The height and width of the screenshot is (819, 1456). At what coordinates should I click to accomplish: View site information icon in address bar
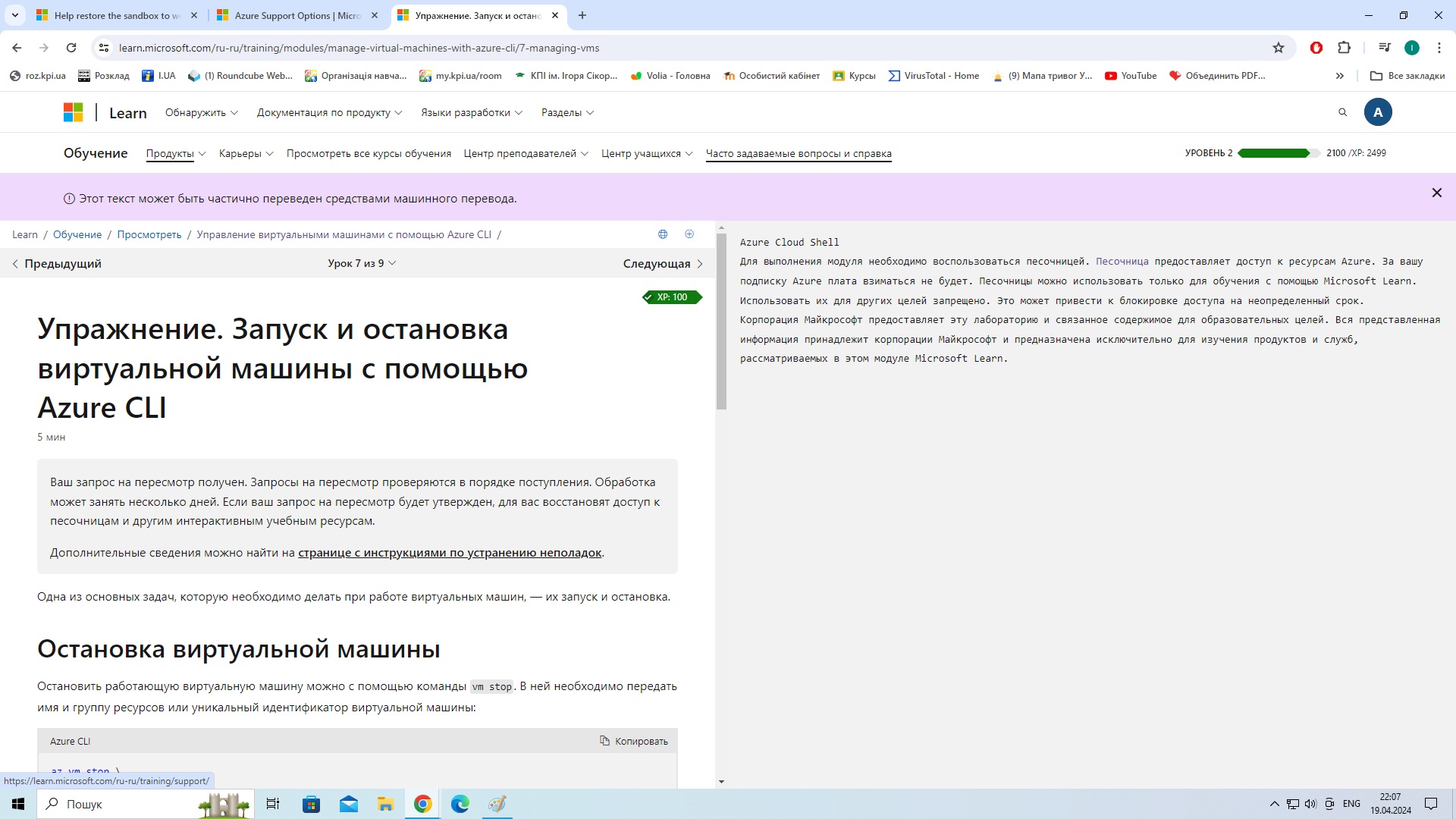tap(104, 48)
